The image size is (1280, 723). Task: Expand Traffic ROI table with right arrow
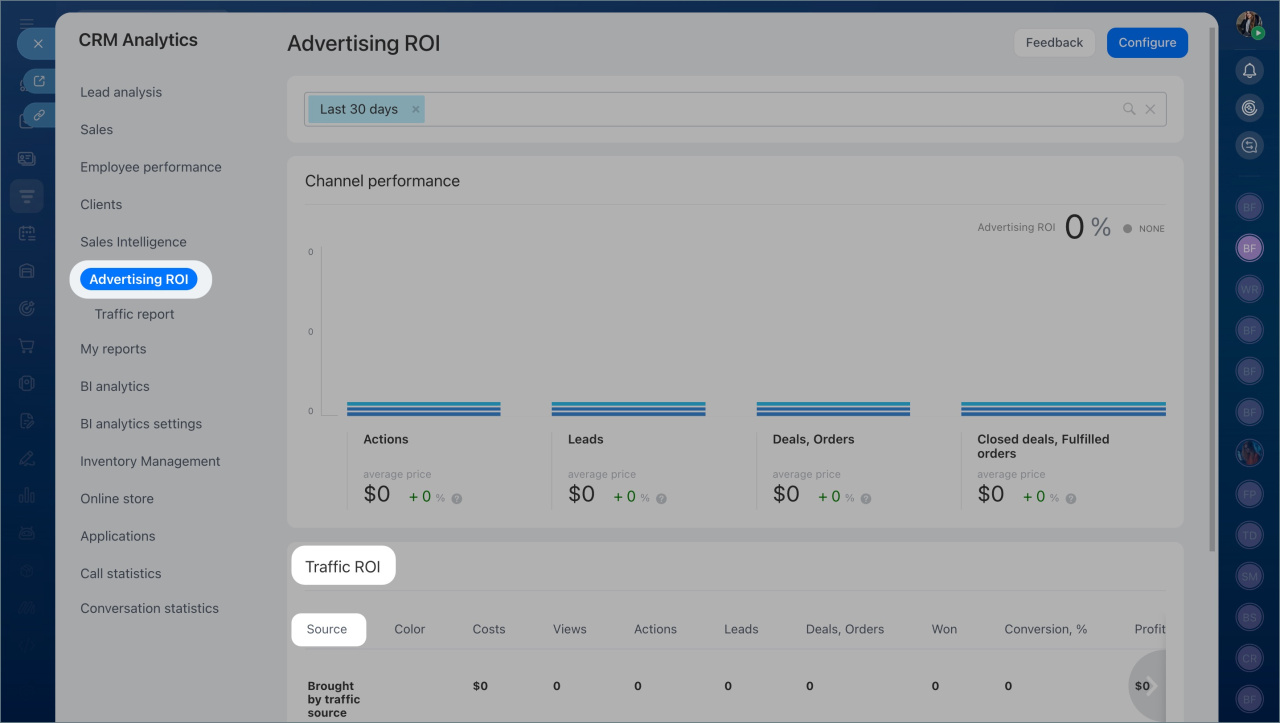tap(1151, 686)
